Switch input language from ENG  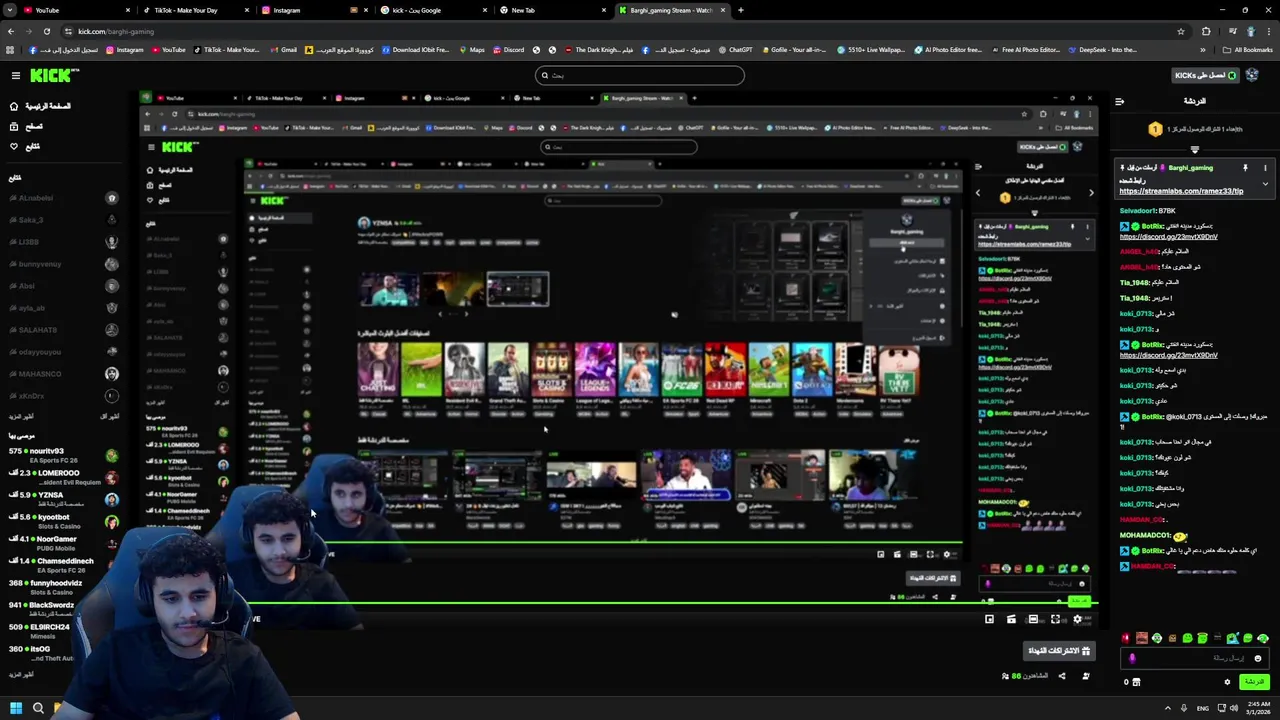point(1203,708)
